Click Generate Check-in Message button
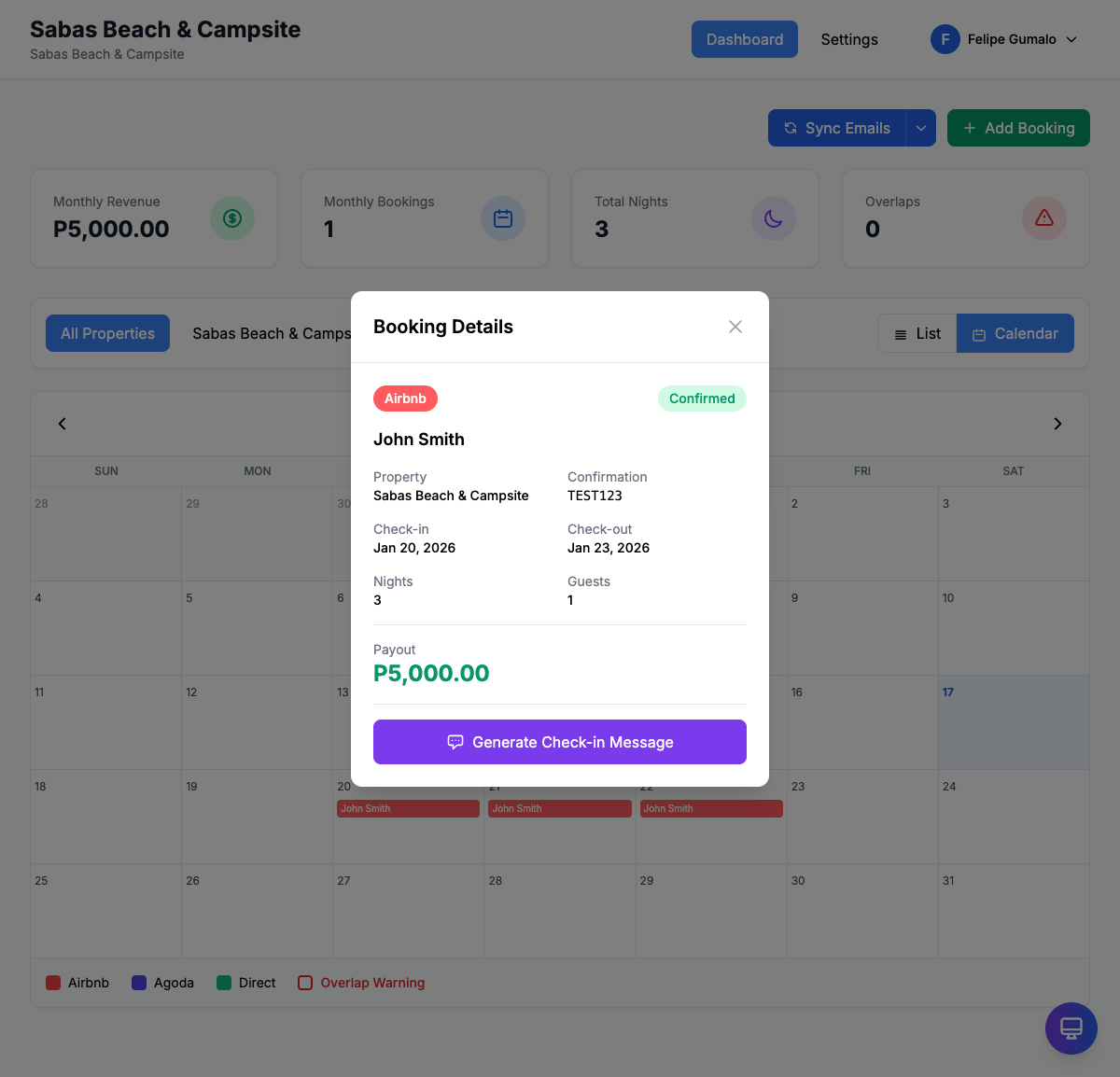The width and height of the screenshot is (1120, 1077). 560,742
